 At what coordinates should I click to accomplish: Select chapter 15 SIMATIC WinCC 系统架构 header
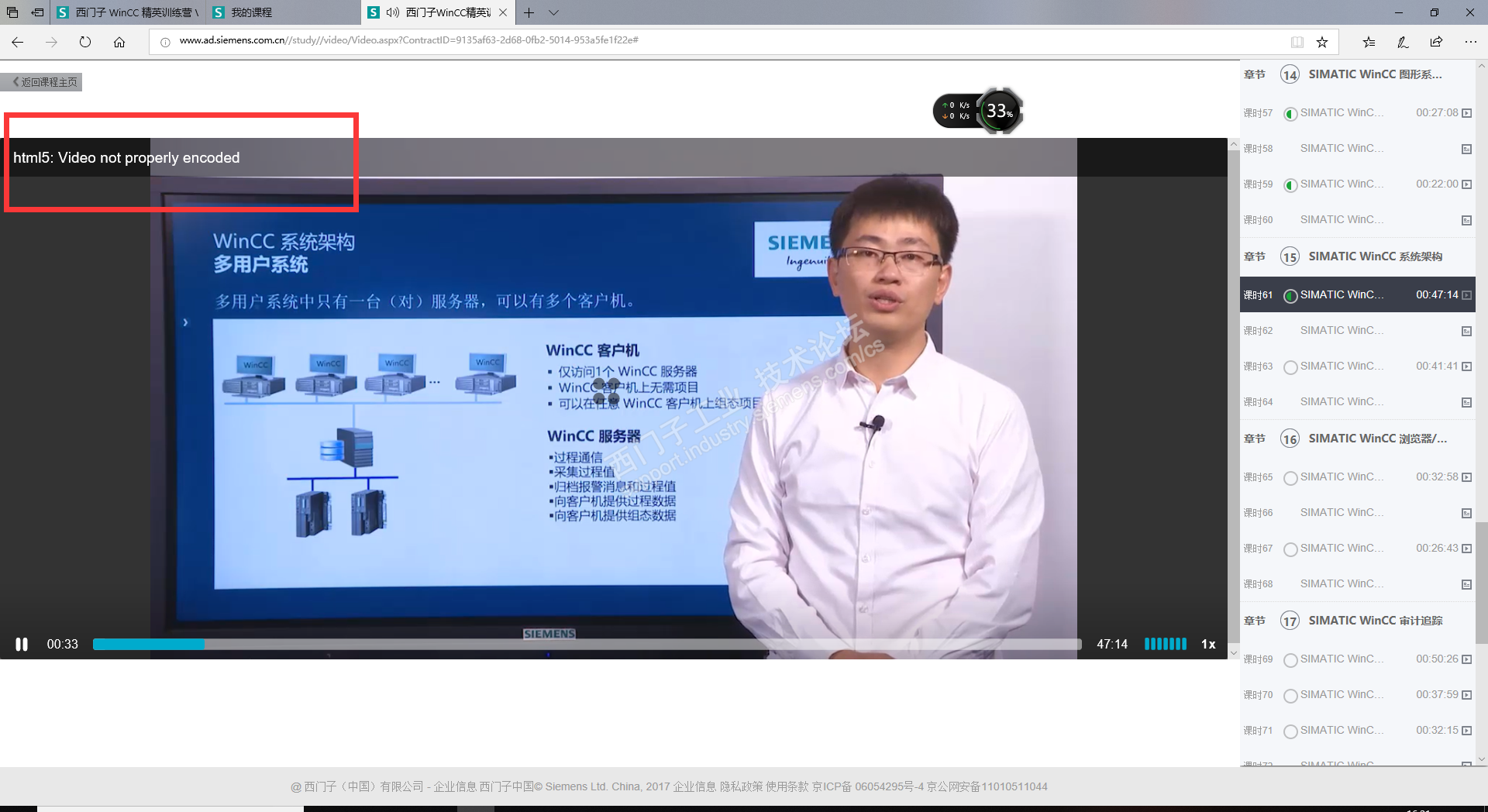click(1358, 256)
